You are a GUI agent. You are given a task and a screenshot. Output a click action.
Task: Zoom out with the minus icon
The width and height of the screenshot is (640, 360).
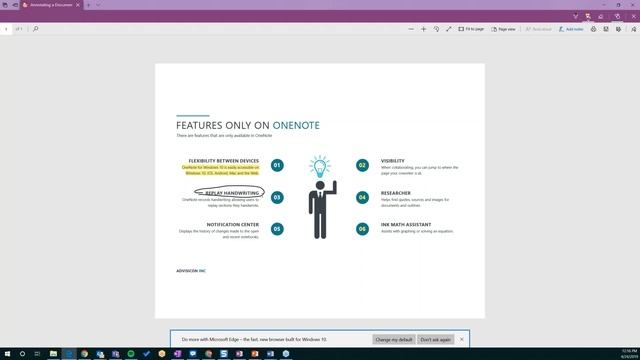411,29
